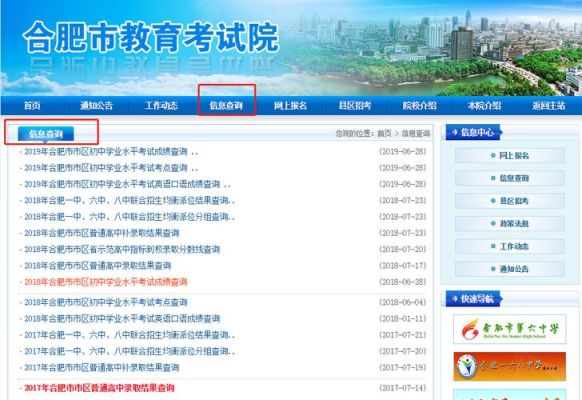Click 信息查询 breadcrumb link

coord(416,134)
